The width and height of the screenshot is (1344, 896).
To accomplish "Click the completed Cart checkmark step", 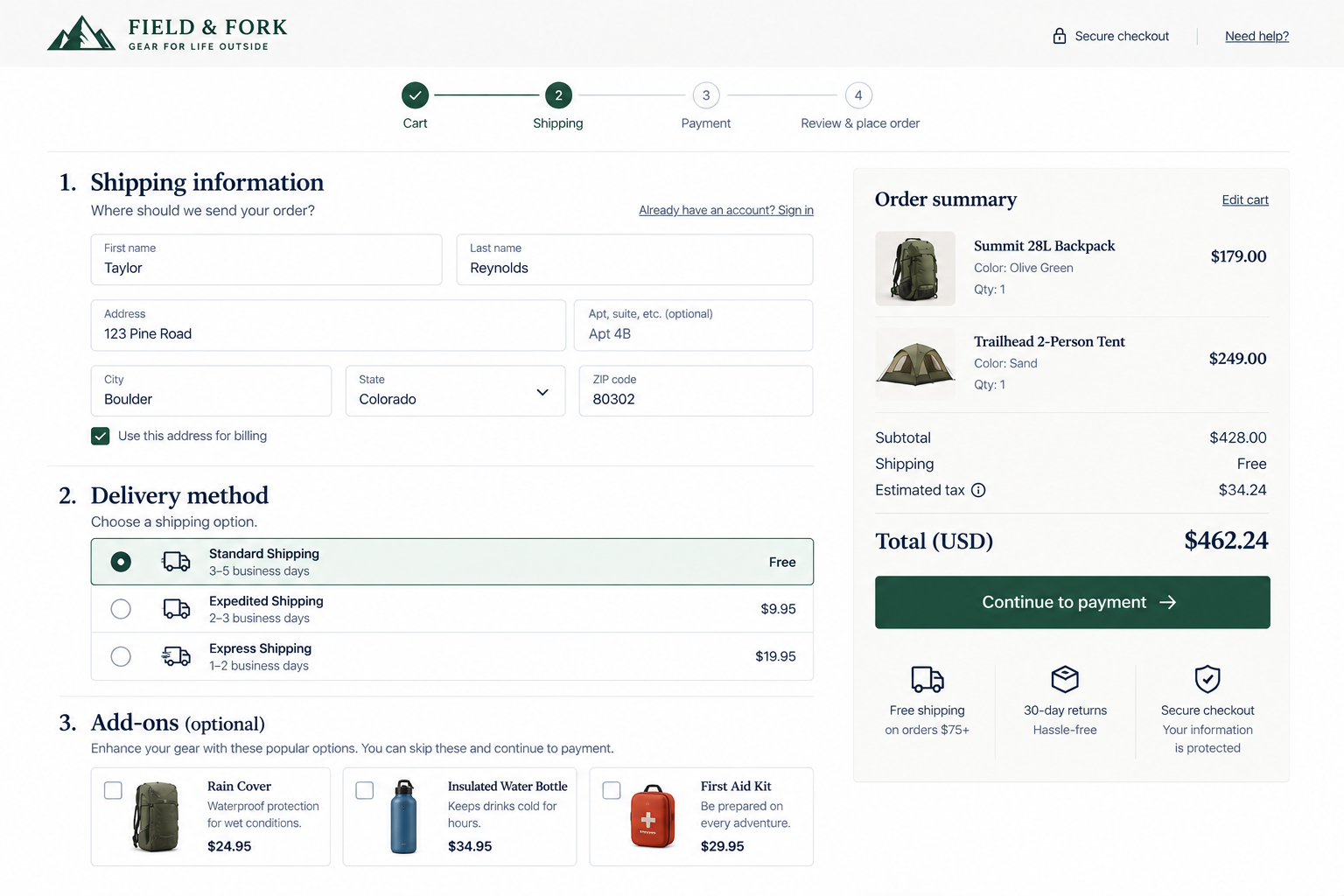I will point(415,95).
